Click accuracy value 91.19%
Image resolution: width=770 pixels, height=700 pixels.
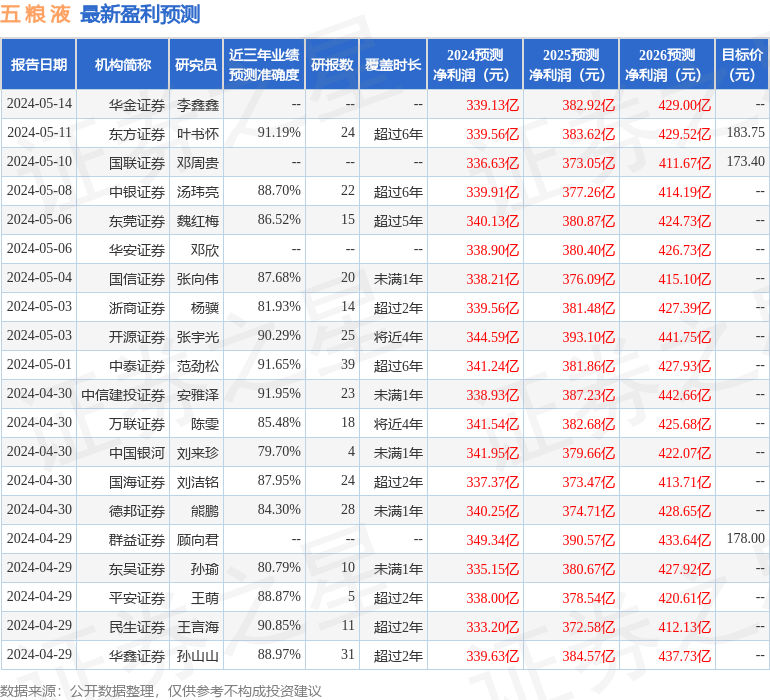point(279,133)
